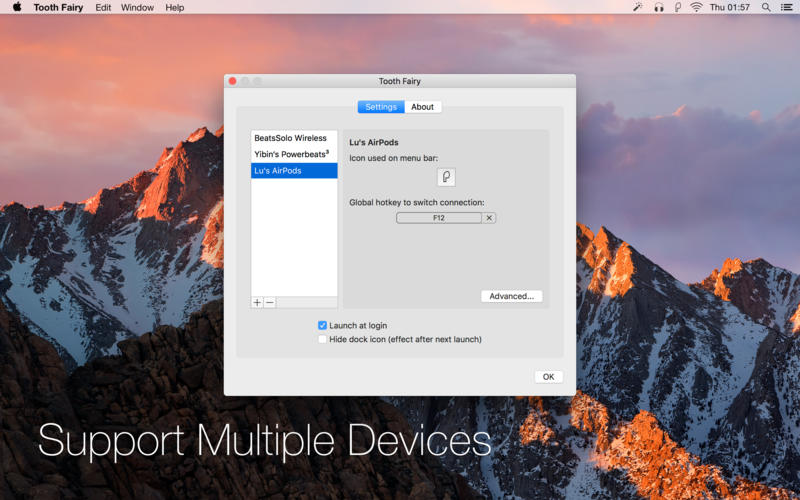Remove selected device with minus button
The height and width of the screenshot is (500, 800).
click(x=270, y=302)
